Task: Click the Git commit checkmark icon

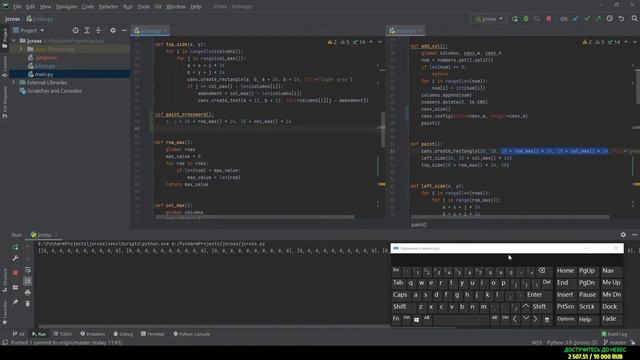Action: point(587,19)
